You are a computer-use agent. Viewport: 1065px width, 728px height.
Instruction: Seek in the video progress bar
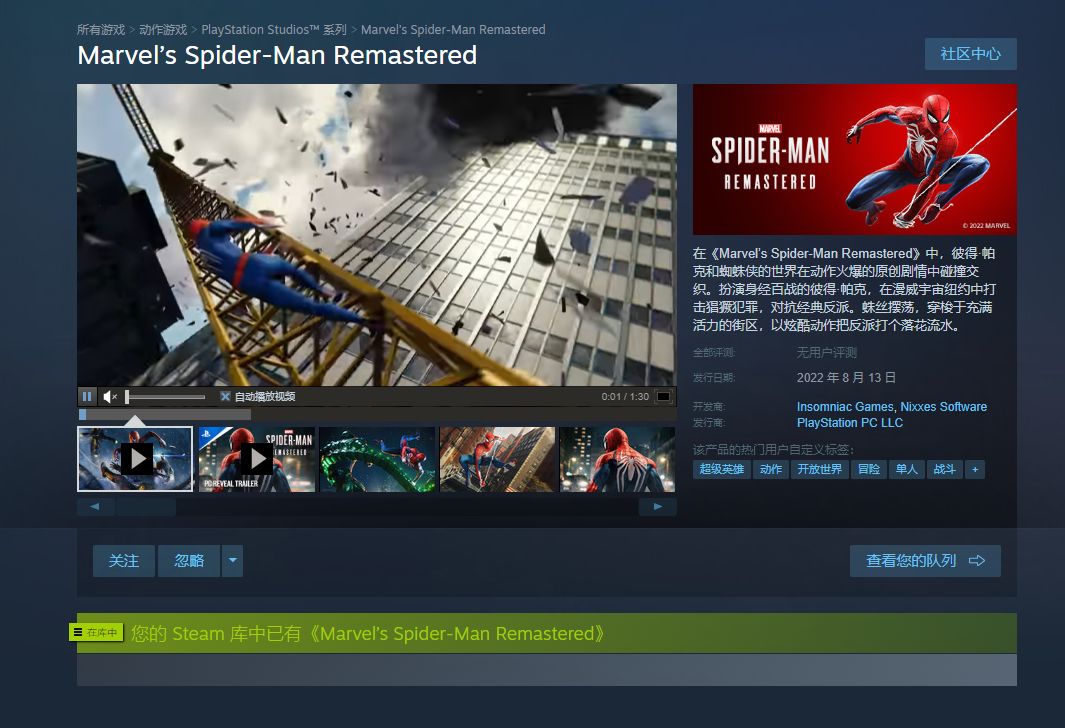point(377,414)
